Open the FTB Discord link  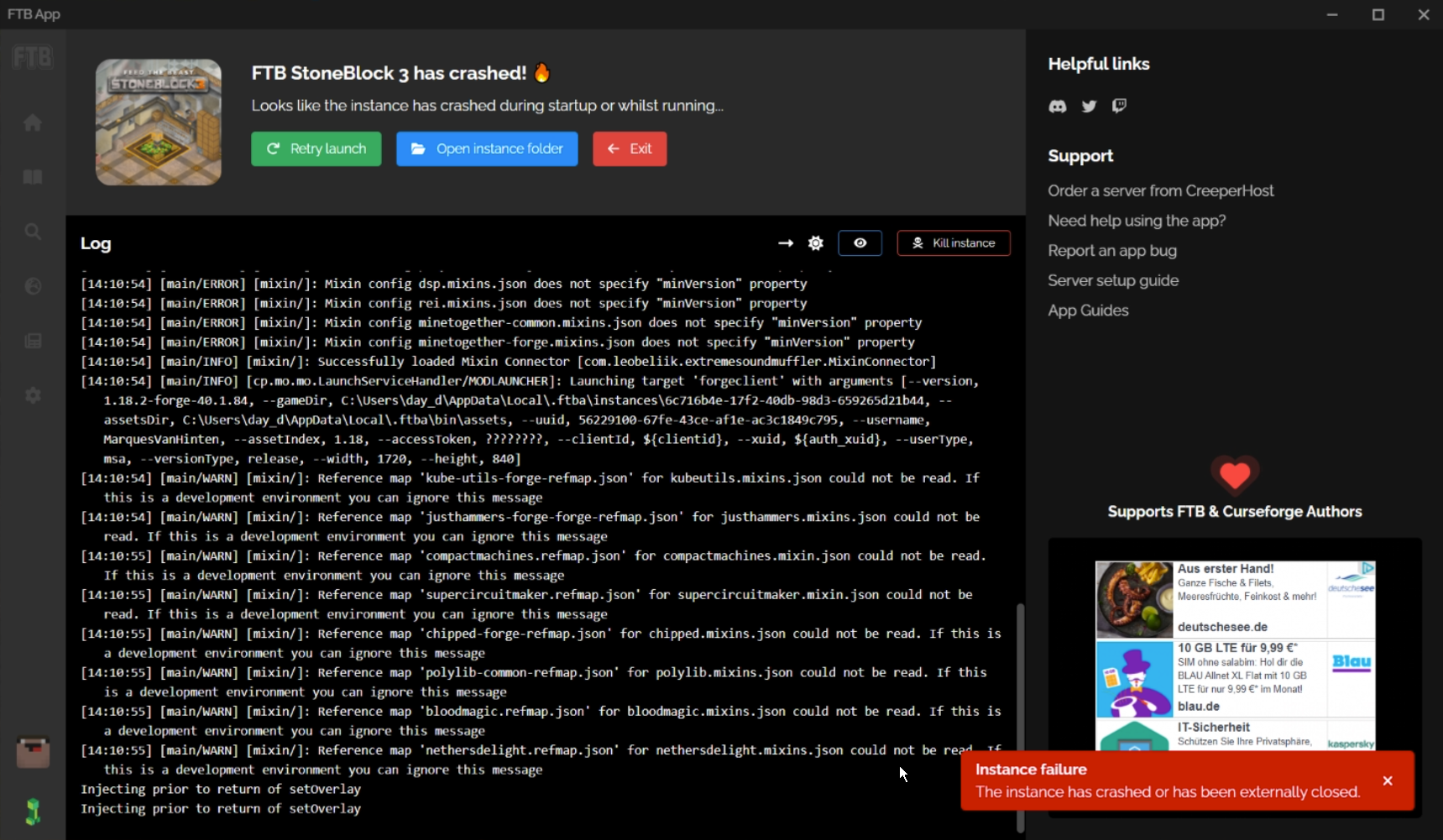coord(1057,107)
